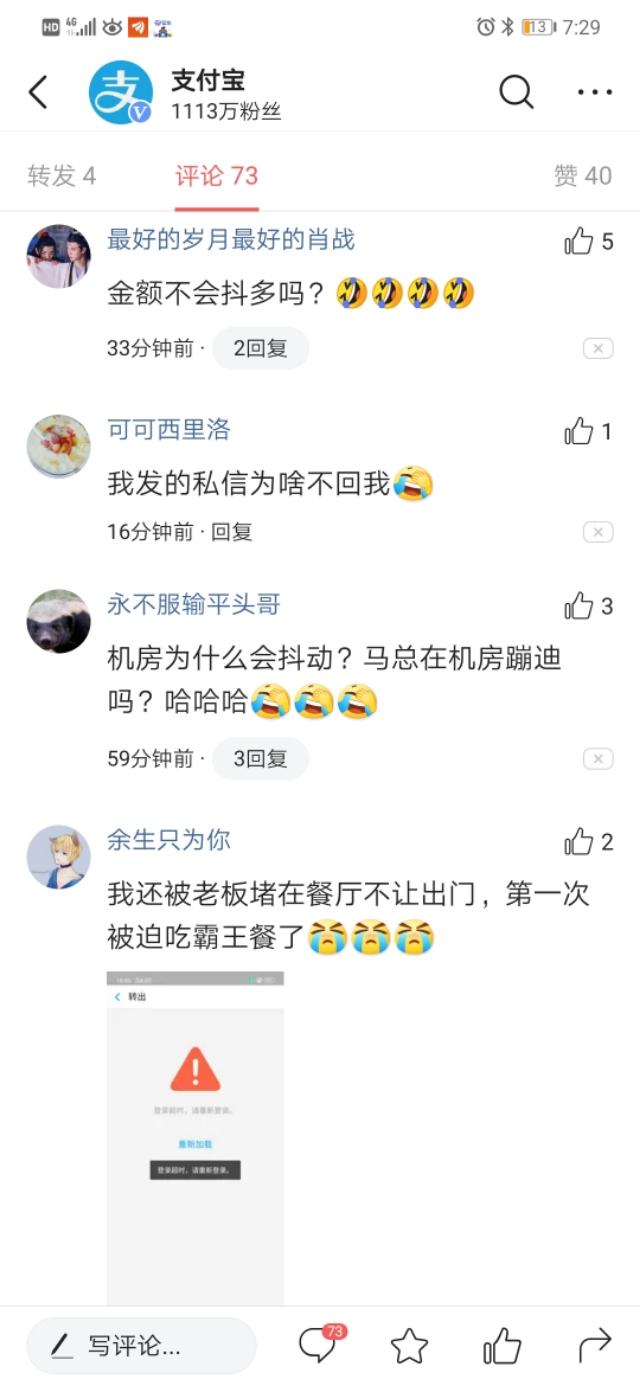The height and width of the screenshot is (1386, 640).
Task: Tap the back arrow icon
Action: 38,93
